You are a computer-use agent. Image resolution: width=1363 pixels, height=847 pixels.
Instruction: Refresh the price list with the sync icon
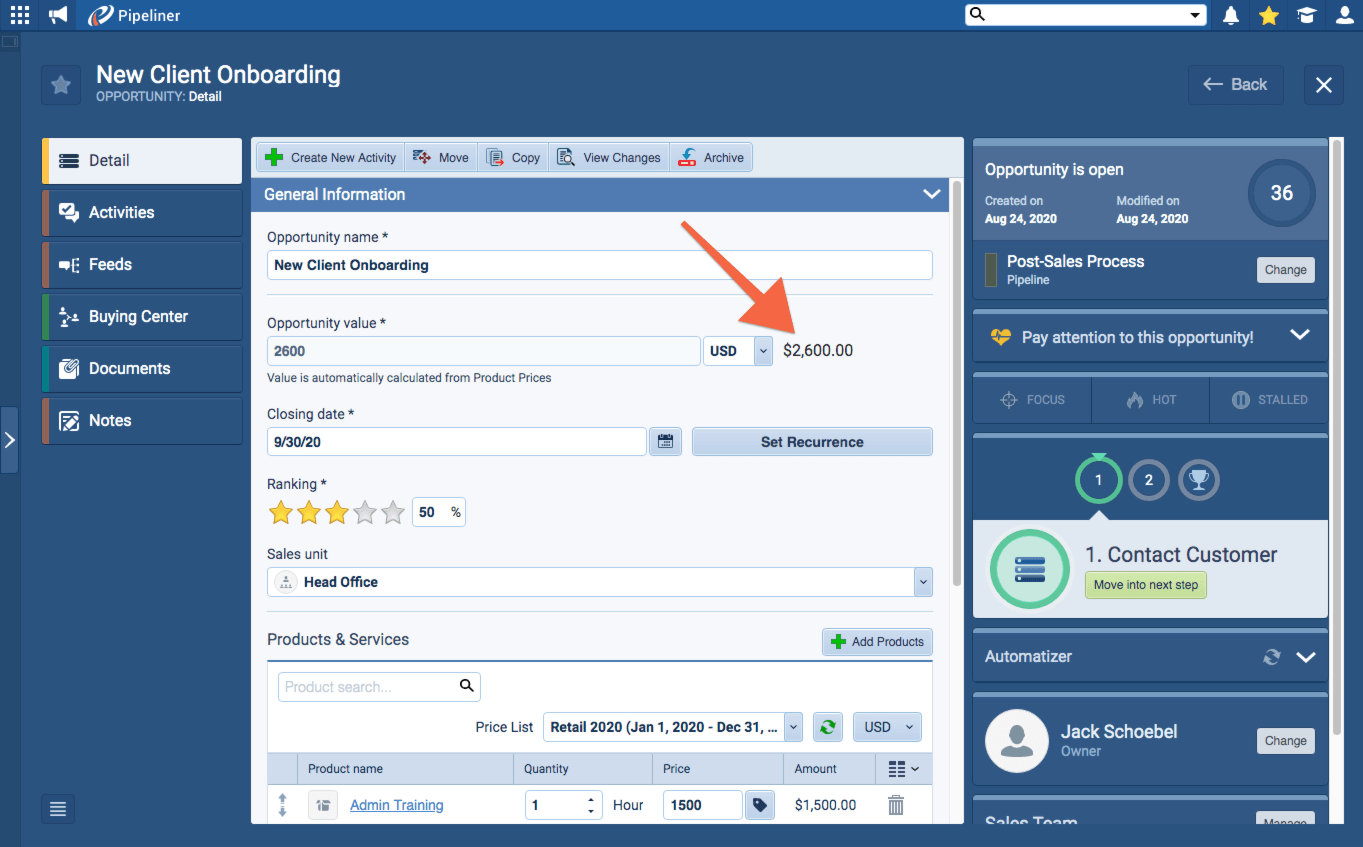tap(827, 727)
